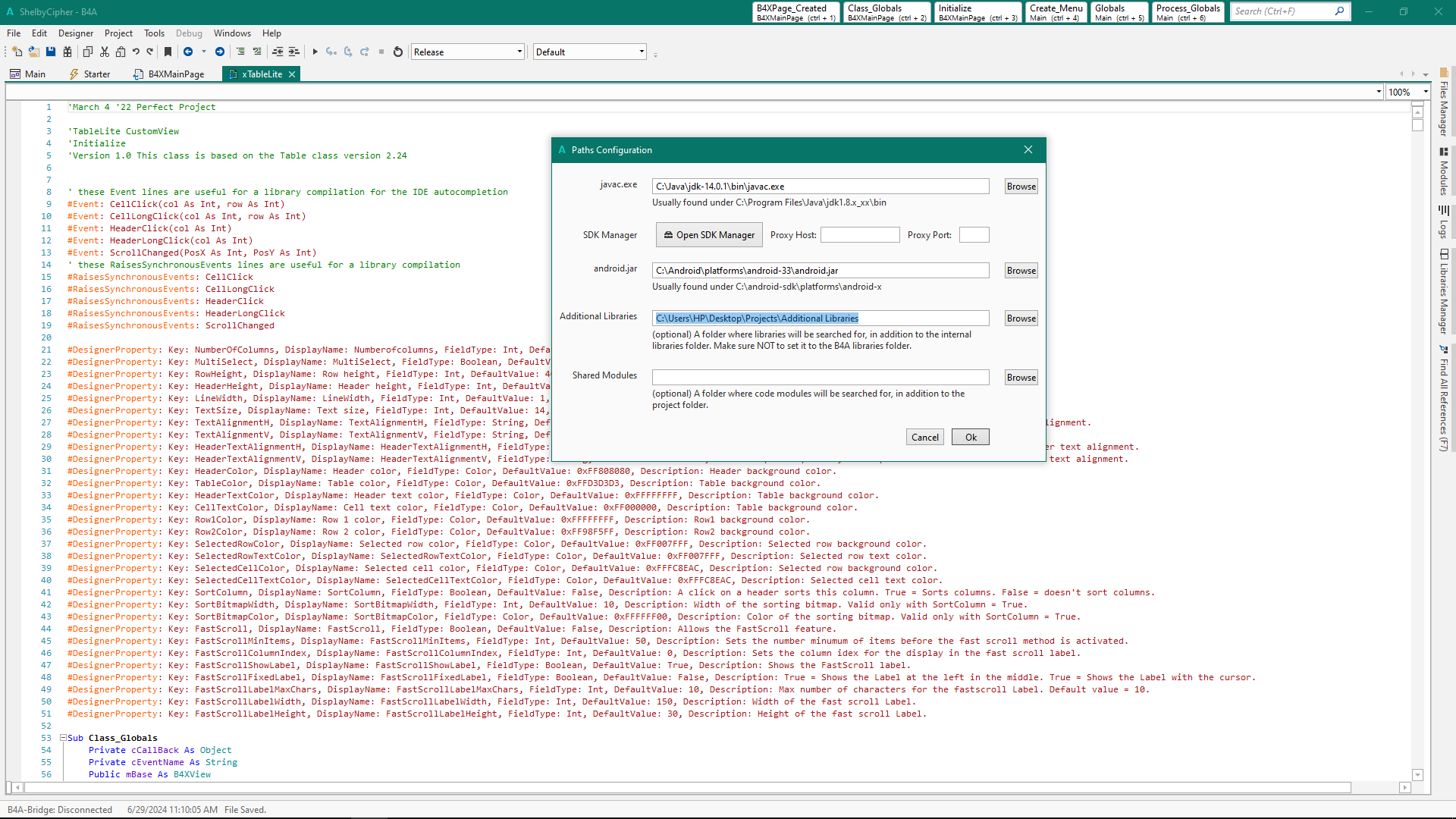Click the Cut scissors icon

[105, 52]
